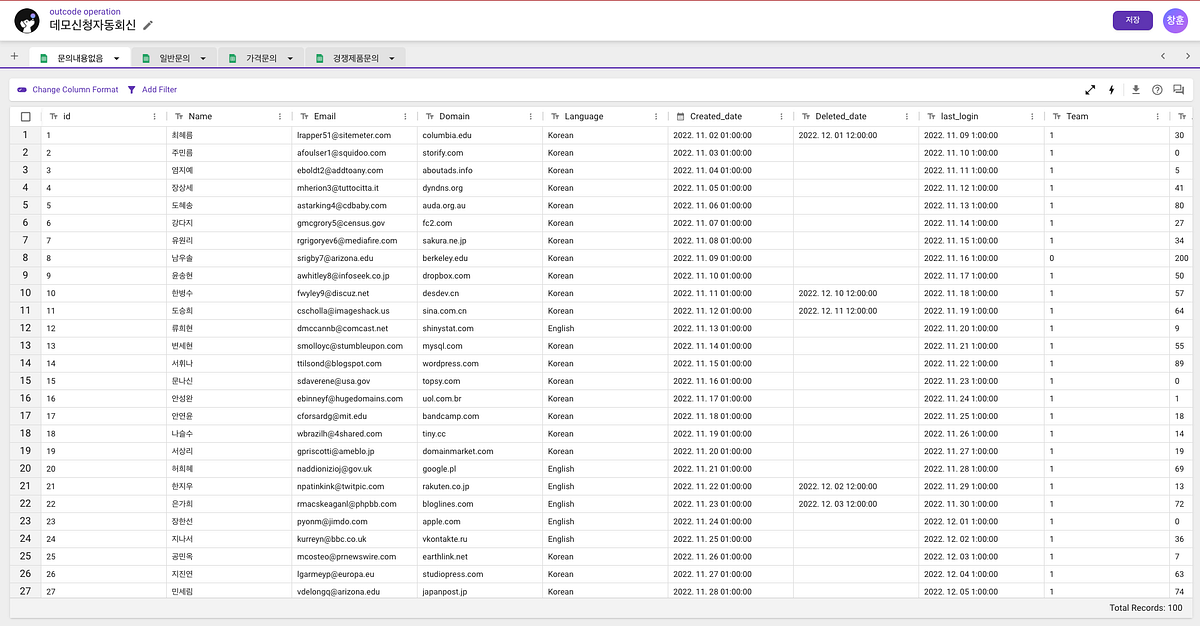Switch to the 경쟁제품문의 tab

(x=355, y=59)
